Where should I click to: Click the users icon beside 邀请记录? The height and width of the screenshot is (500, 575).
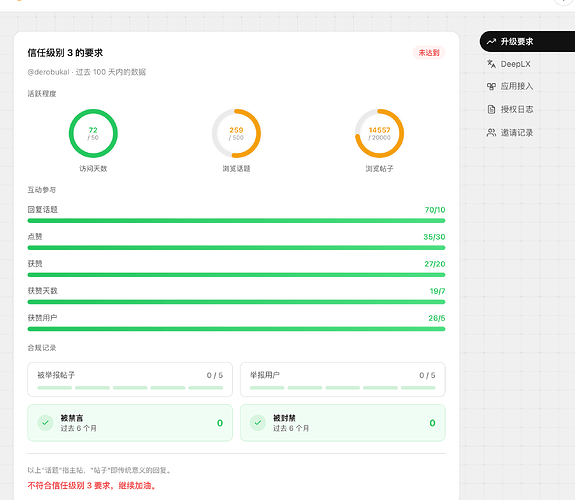pyautogui.click(x=491, y=132)
